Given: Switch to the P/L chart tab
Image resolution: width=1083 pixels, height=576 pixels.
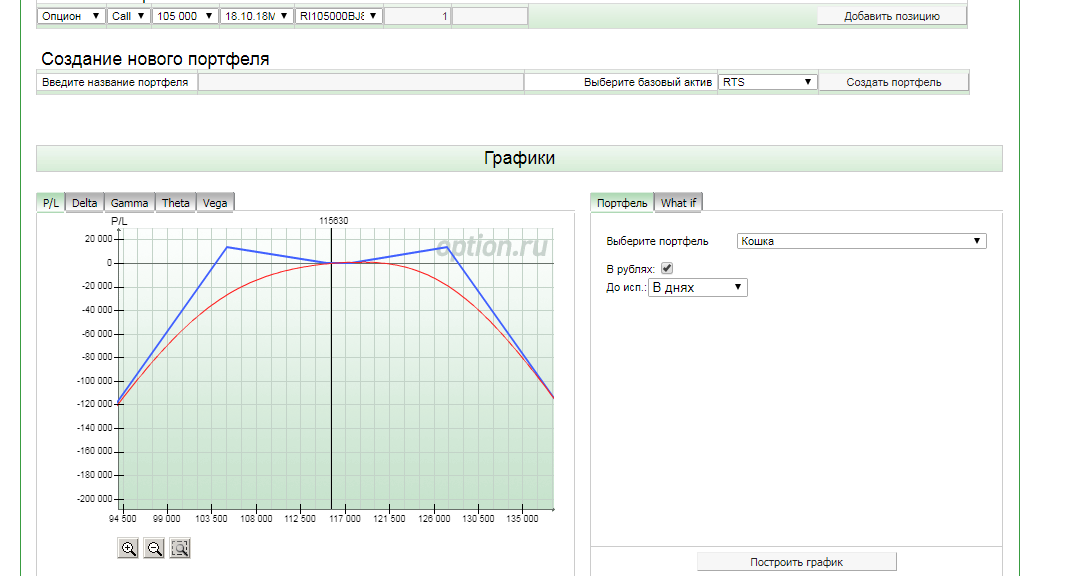Looking at the screenshot, I should coord(50,202).
